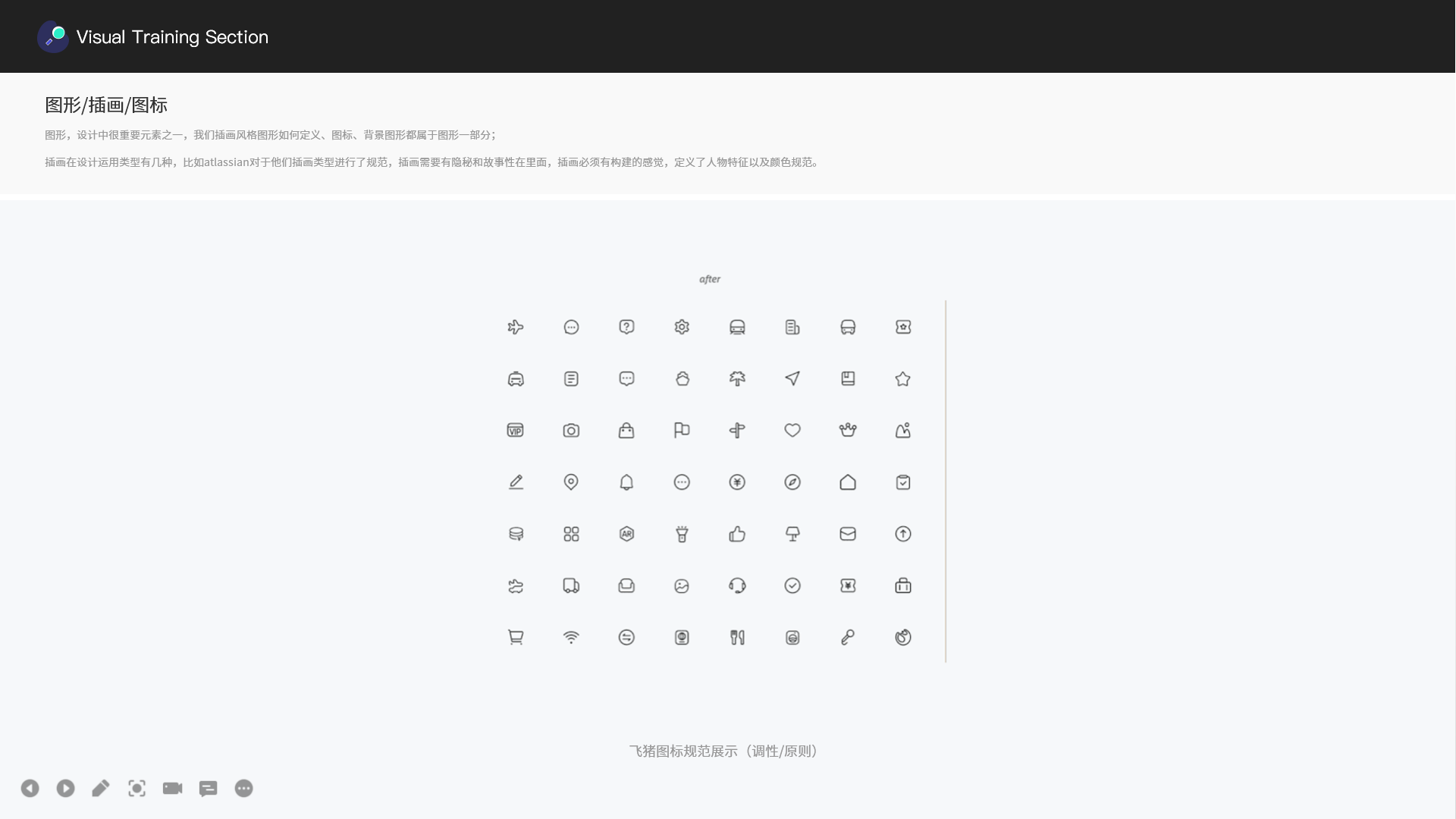Advance to the next slide
The height and width of the screenshot is (819, 1456).
65,789
